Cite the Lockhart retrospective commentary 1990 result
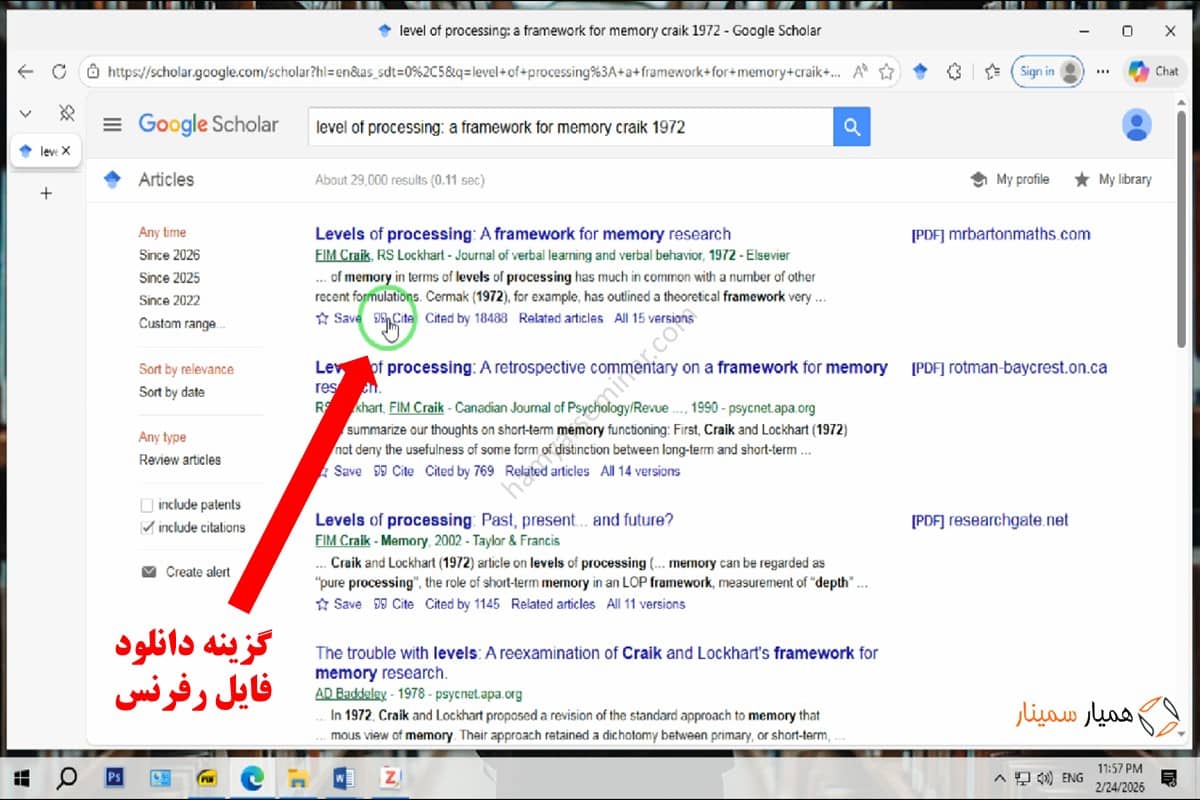Image resolution: width=1200 pixels, height=800 pixels. (394, 471)
